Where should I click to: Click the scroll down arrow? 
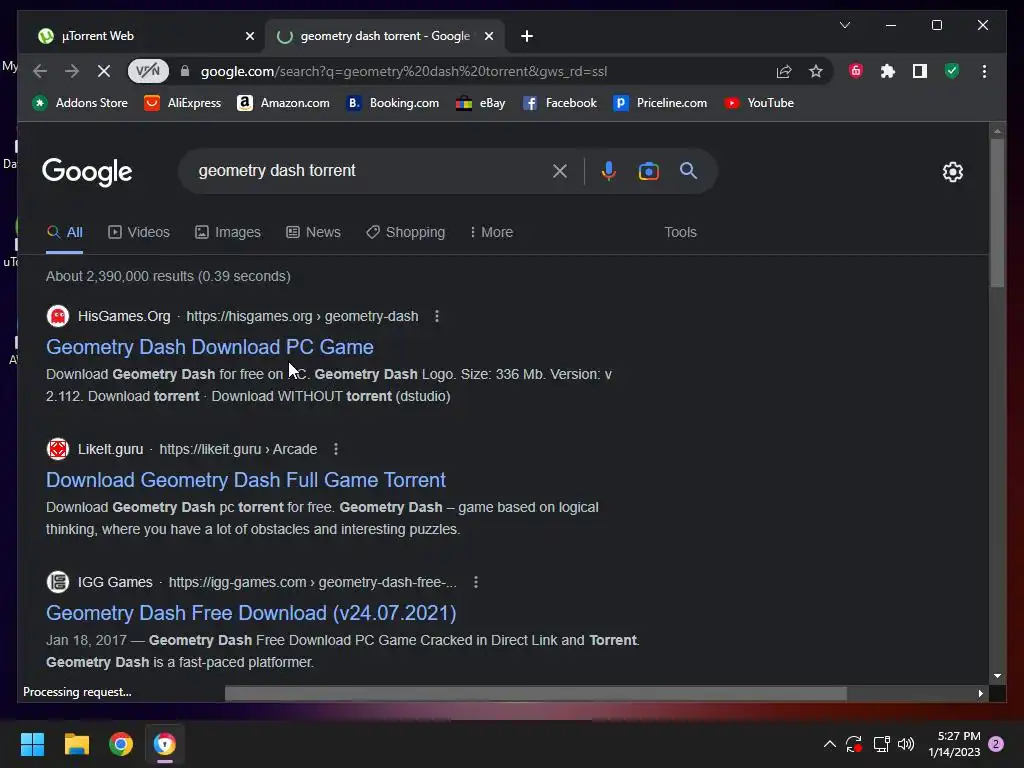997,677
